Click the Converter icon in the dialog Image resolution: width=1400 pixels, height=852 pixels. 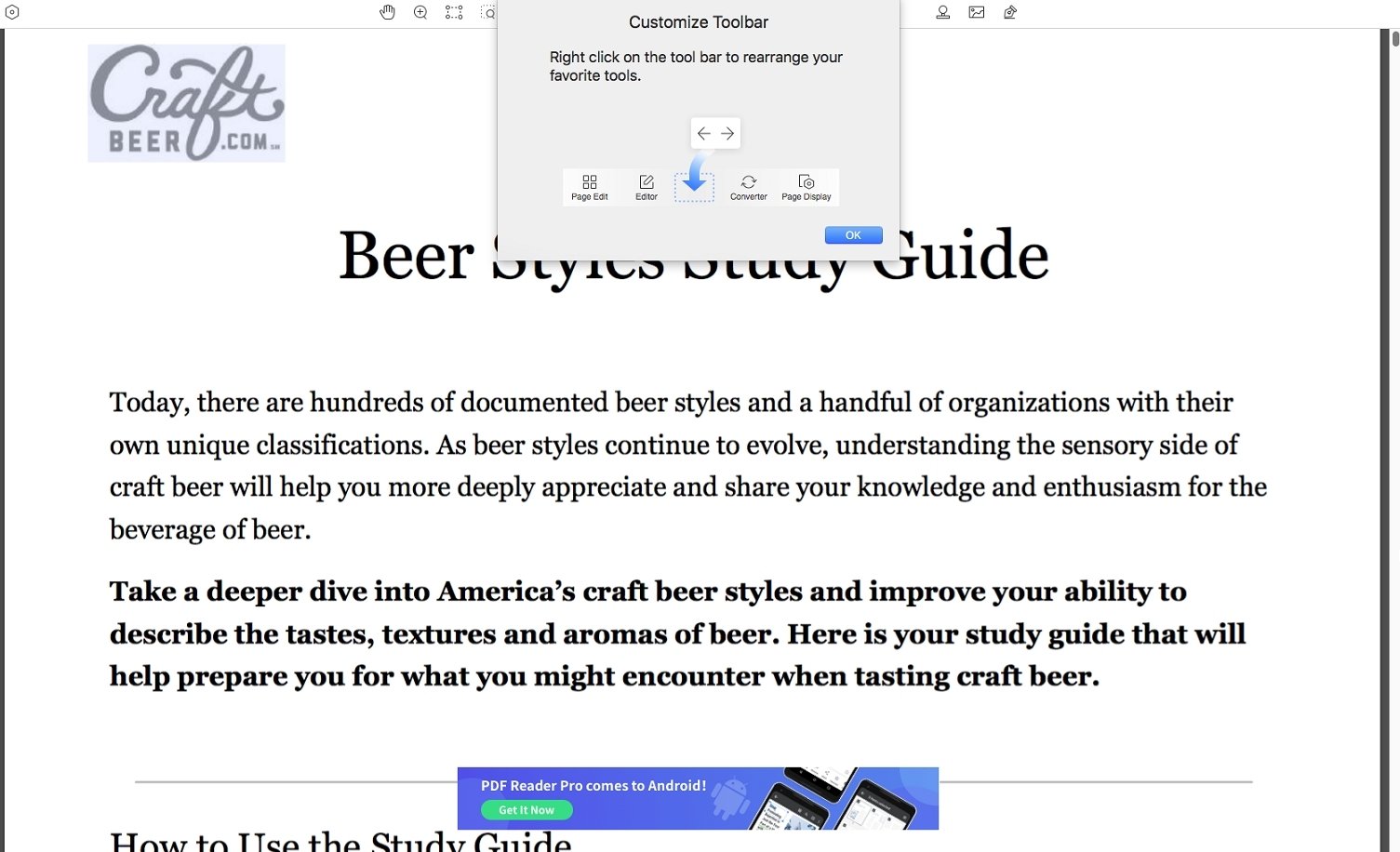[x=749, y=187]
